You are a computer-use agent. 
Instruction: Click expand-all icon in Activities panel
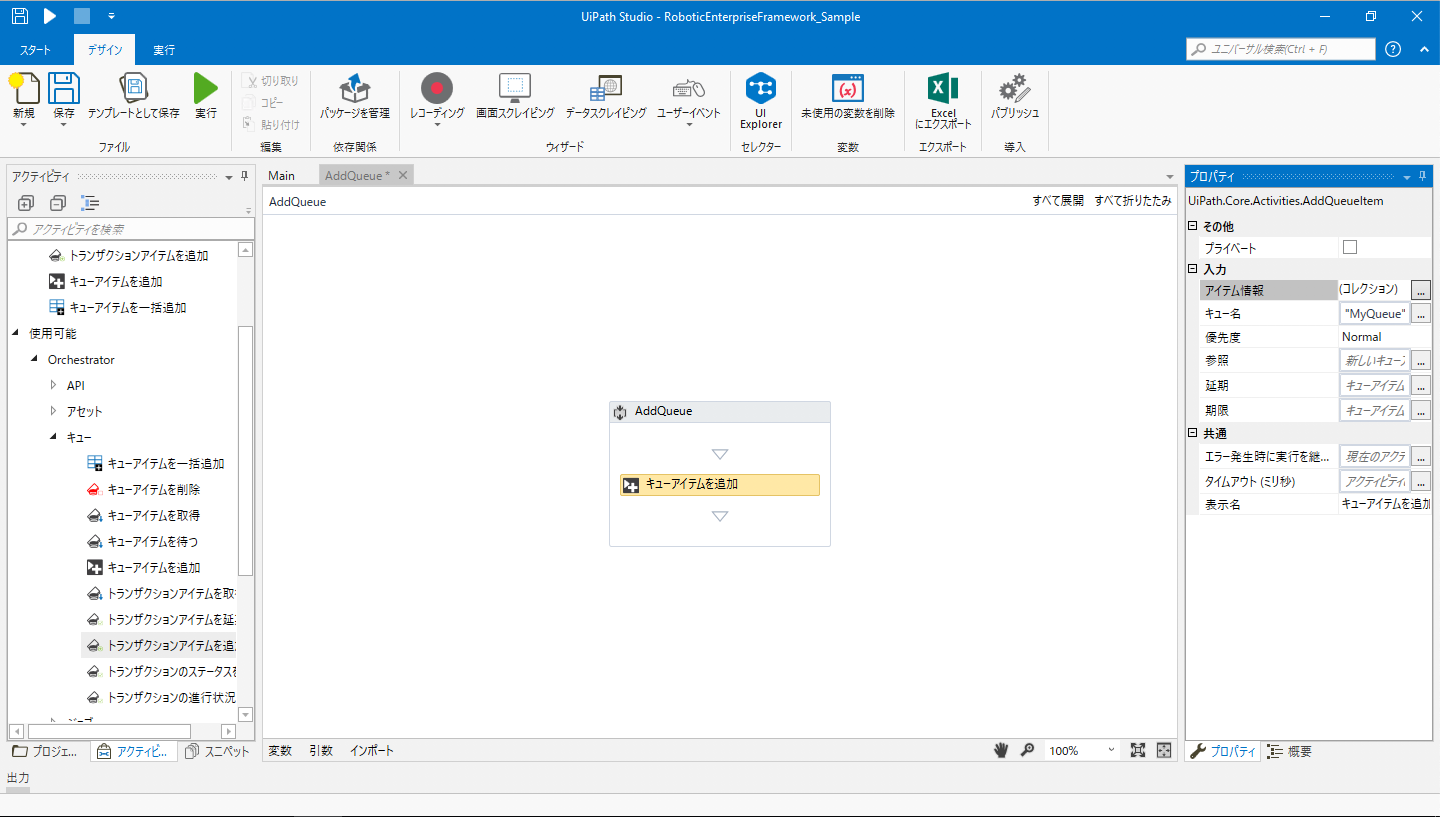26,203
